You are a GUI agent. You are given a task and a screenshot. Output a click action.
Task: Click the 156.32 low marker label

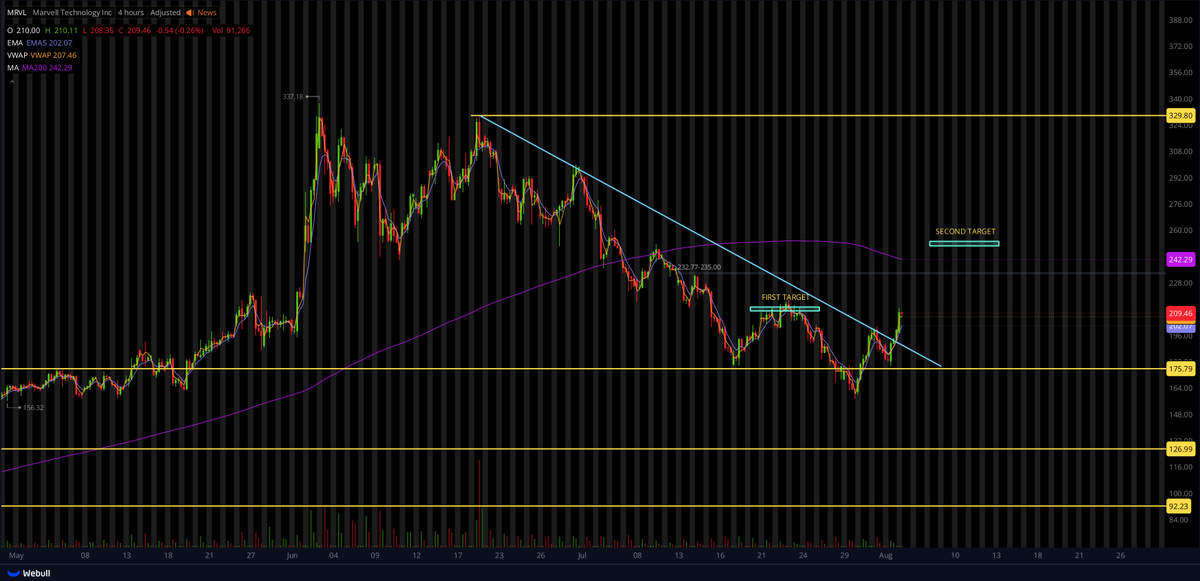pos(33,407)
